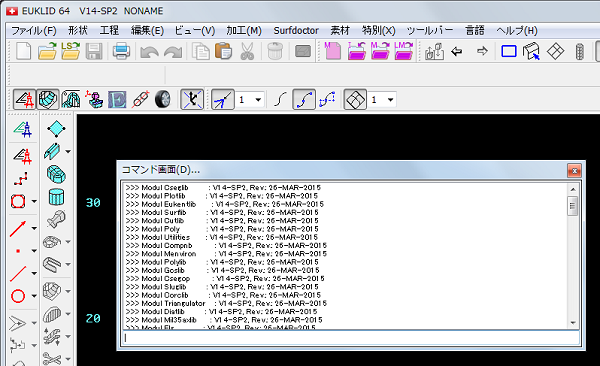Toggle the diamond grid button
Viewport: 600px width, 366px height.
[355, 100]
